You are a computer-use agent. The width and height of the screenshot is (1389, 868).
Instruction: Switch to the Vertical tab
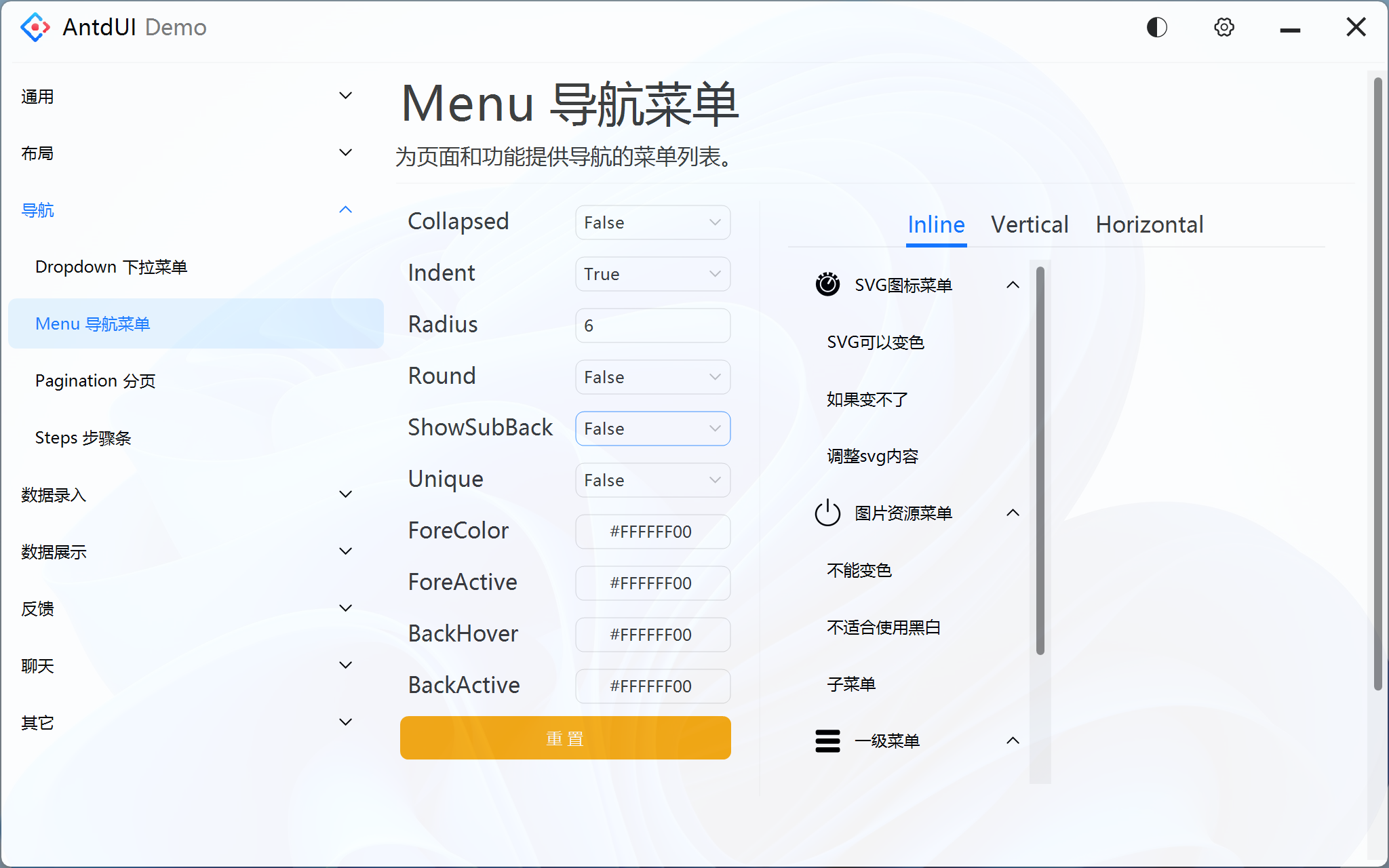tap(1029, 224)
